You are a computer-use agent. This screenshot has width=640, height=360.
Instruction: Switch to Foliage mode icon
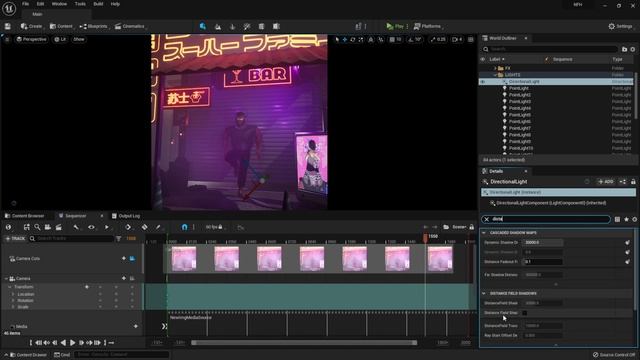coord(233,26)
